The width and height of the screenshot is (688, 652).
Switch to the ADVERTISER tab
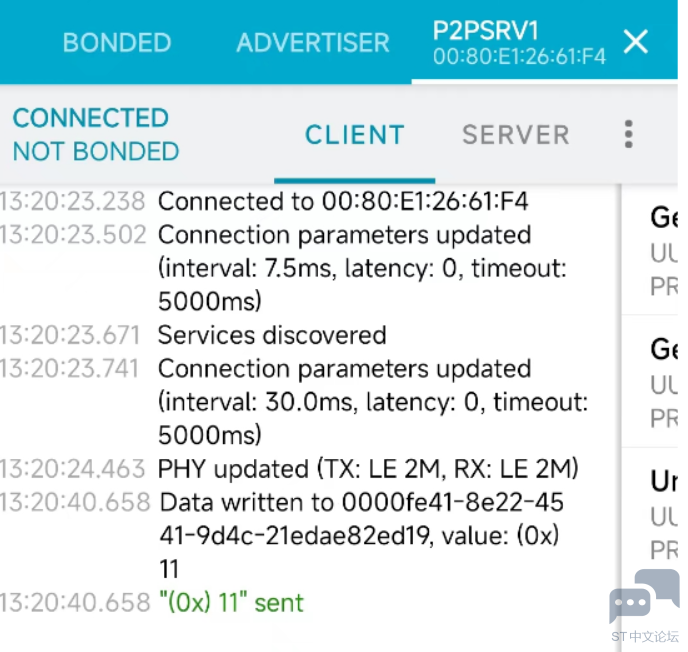coord(312,43)
